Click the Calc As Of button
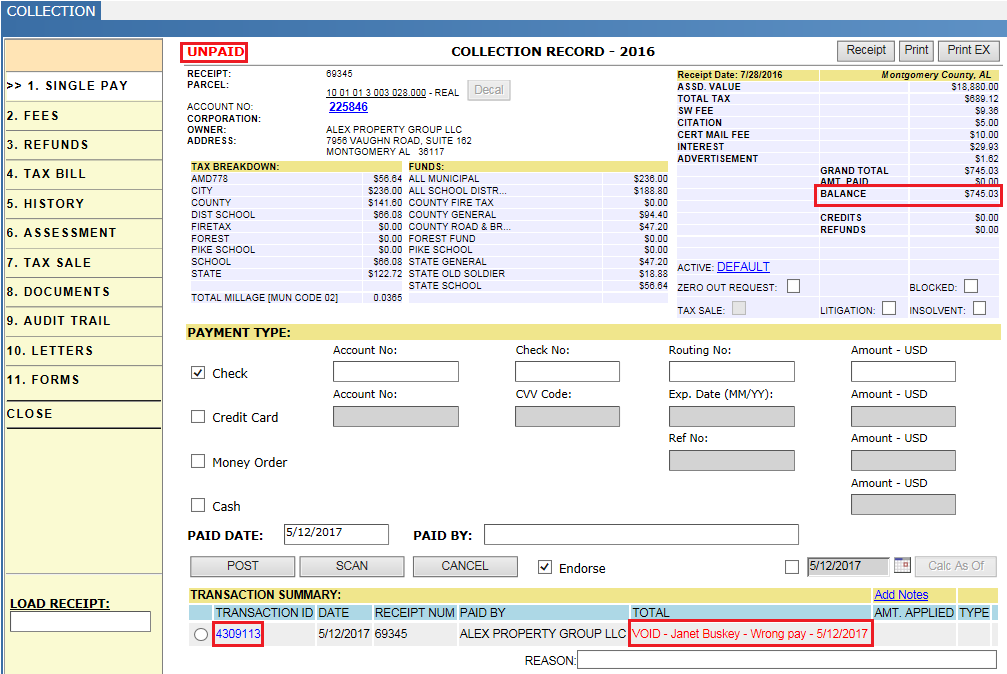Viewport: 1007px width, 674px height. (956, 566)
